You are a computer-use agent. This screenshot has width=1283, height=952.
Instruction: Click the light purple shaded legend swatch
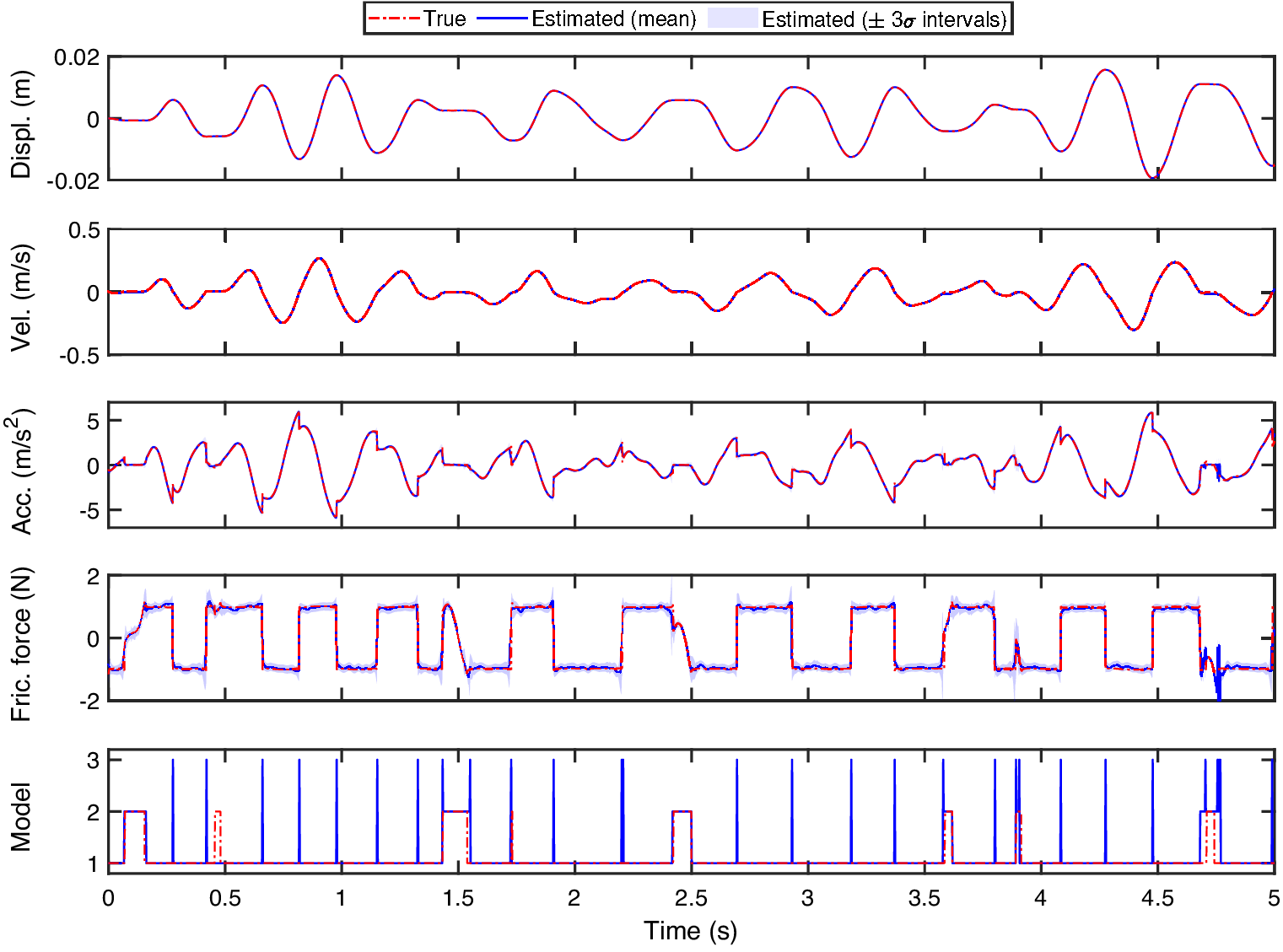731,19
